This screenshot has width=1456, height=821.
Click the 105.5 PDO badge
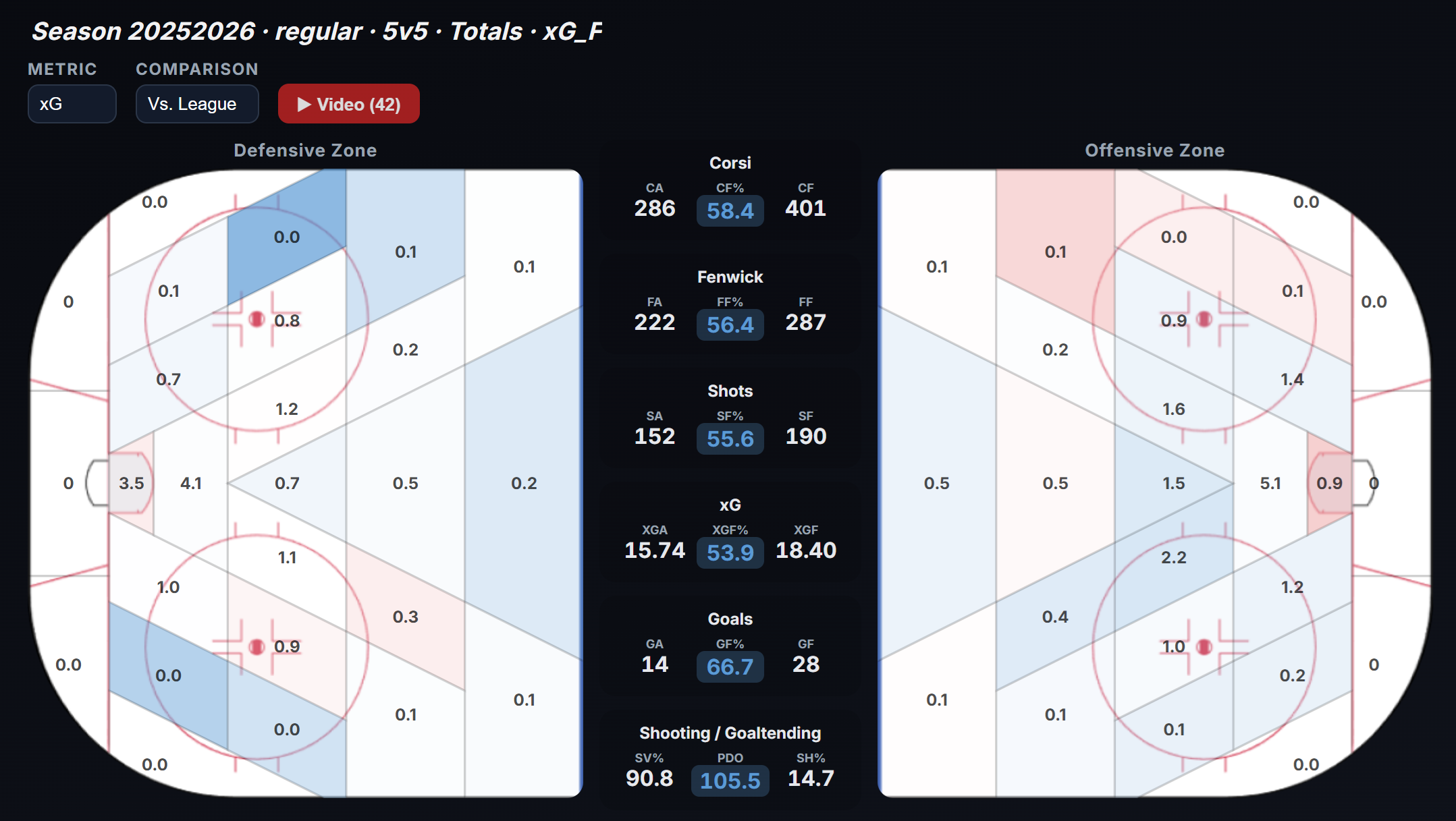730,781
